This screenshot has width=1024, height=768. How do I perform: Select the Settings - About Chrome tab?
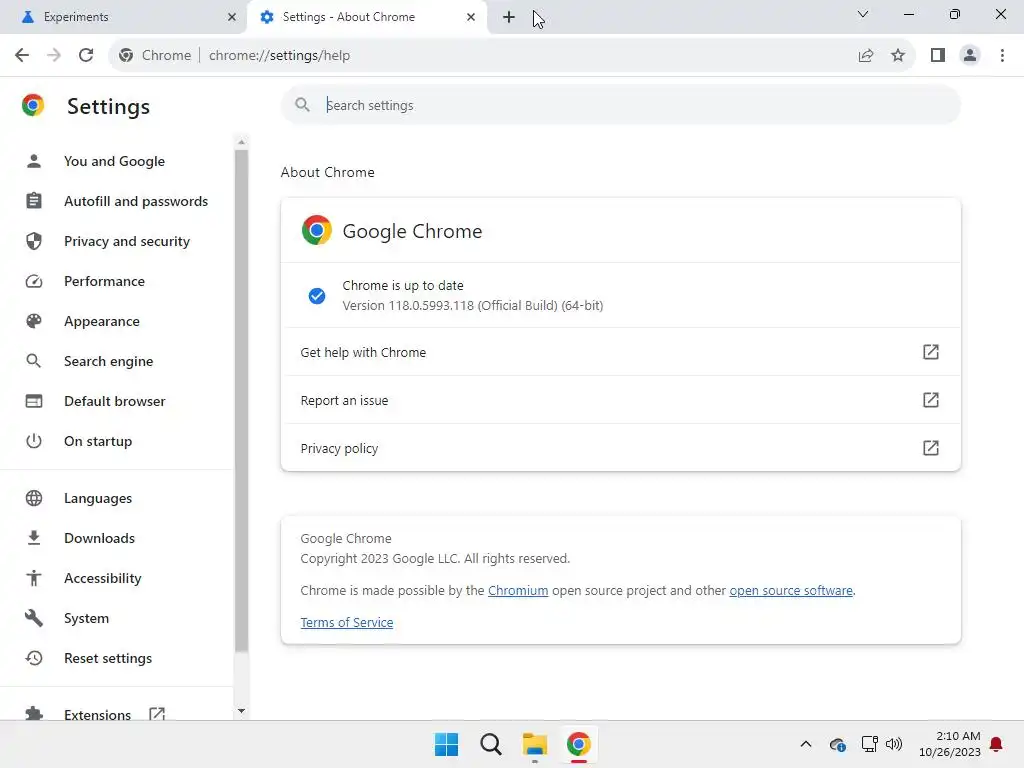(366, 17)
